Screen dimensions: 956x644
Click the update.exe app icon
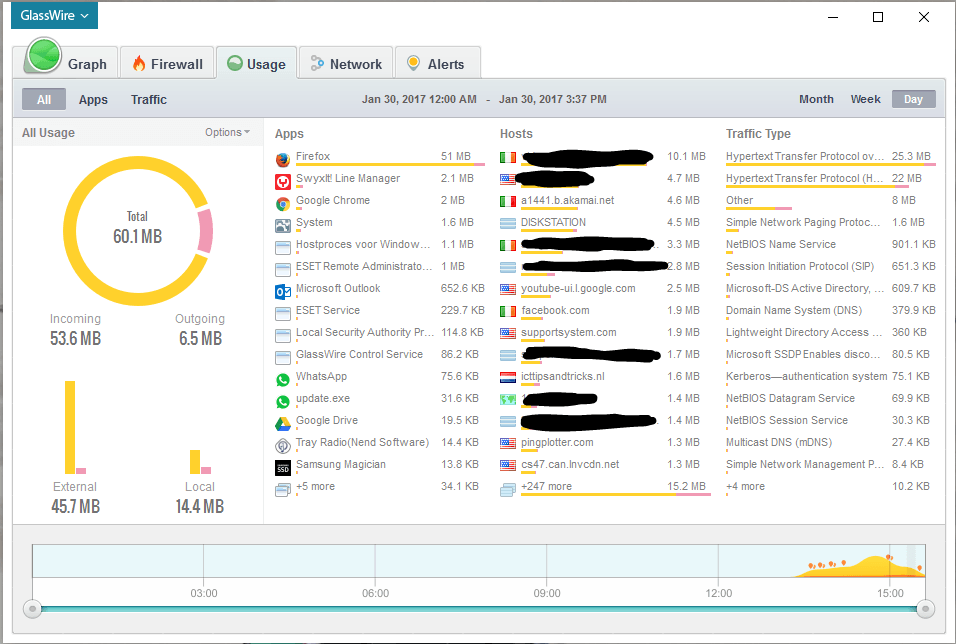[282, 402]
